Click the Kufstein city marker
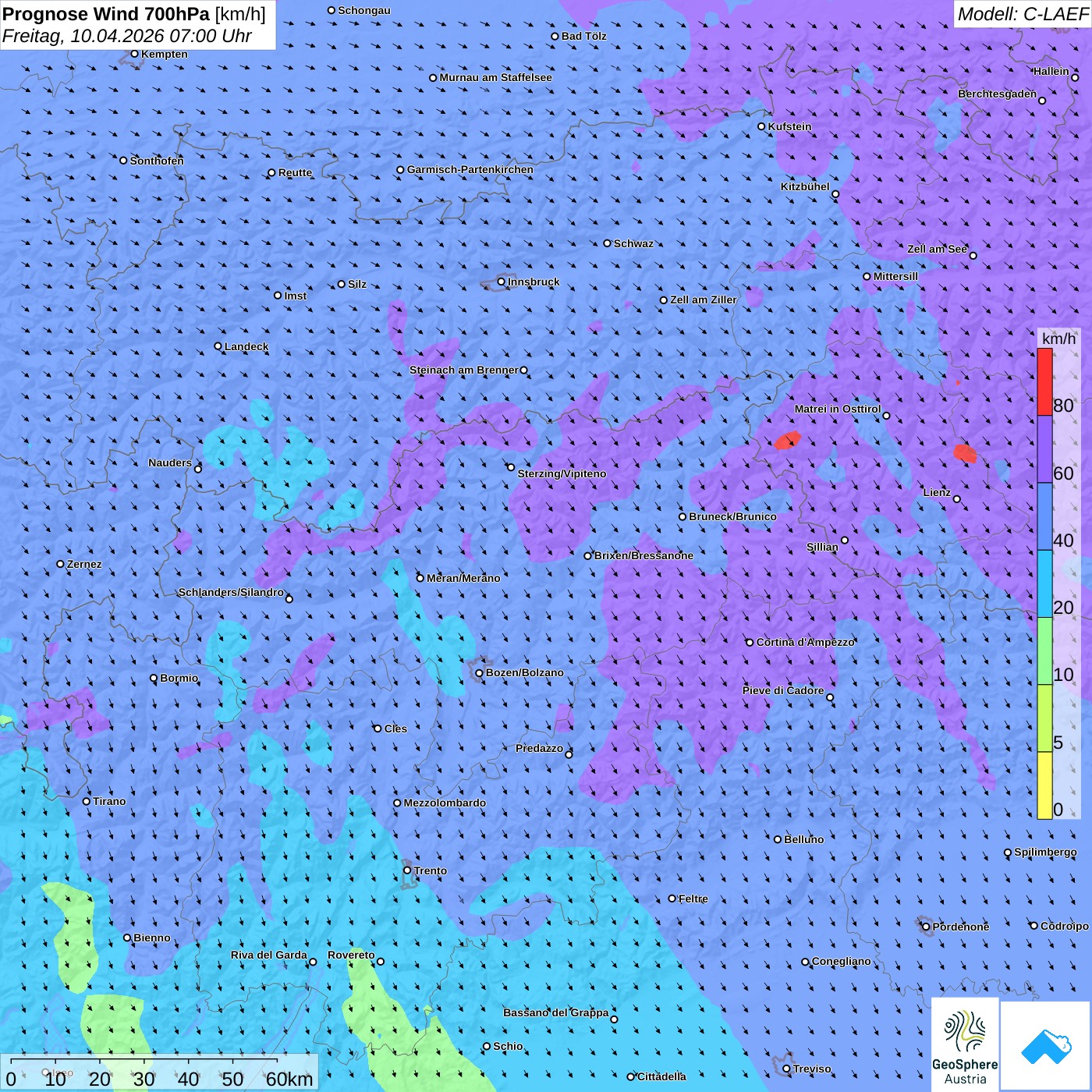1092x1092 pixels. 762,126
